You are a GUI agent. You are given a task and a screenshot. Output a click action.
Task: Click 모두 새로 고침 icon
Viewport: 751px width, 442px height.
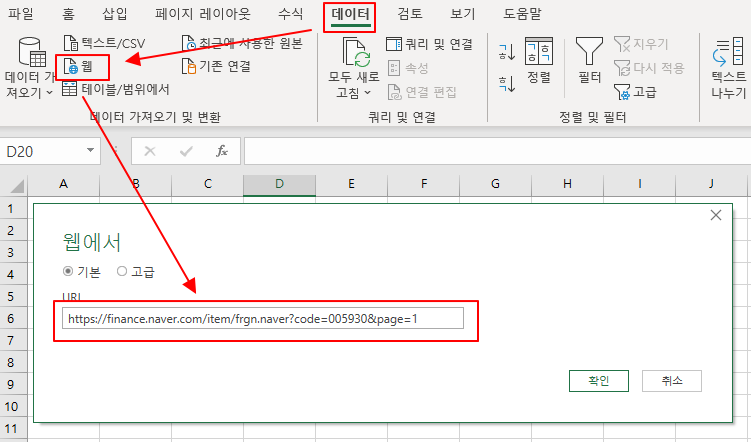[x=356, y=53]
